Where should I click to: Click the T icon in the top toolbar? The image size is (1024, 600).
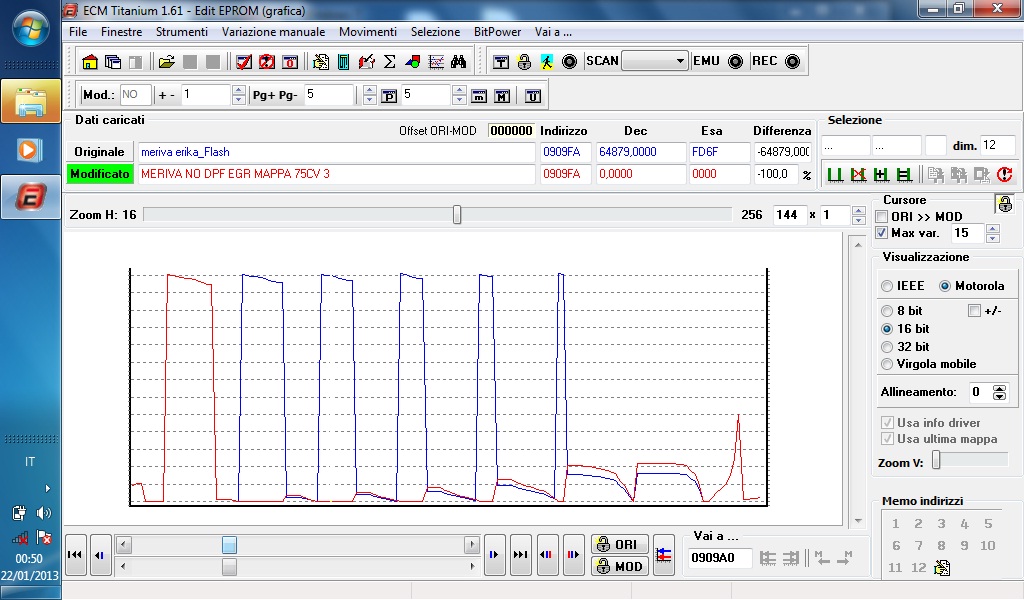point(501,61)
